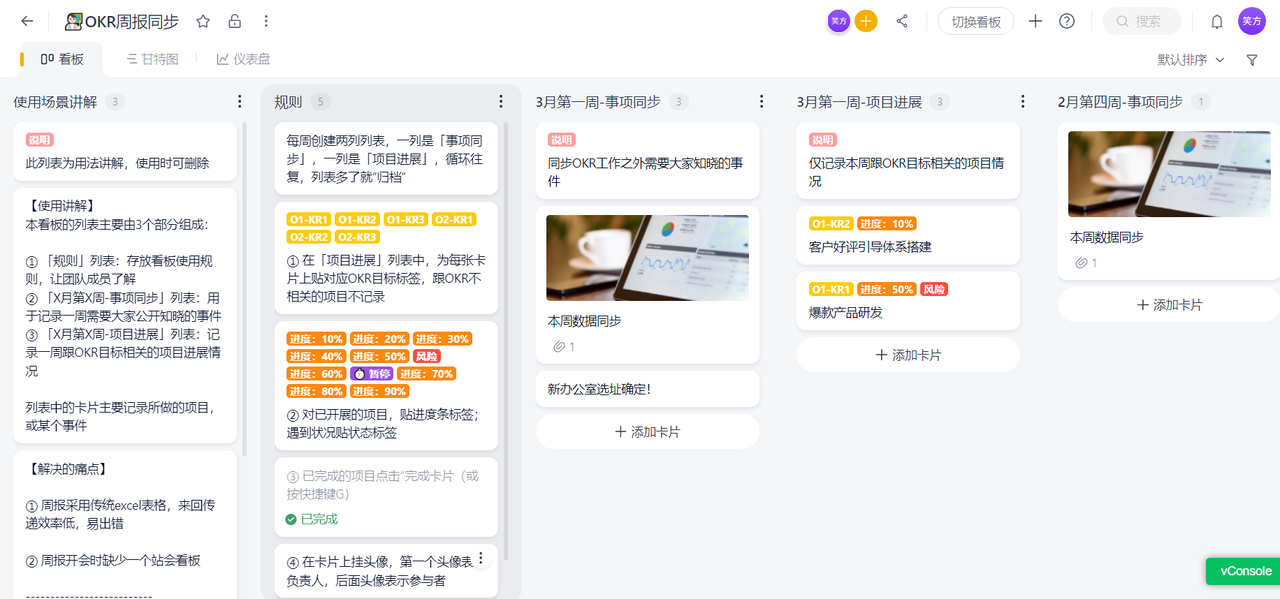Open the 规则 list options menu
The height and width of the screenshot is (599, 1280).
click(500, 101)
